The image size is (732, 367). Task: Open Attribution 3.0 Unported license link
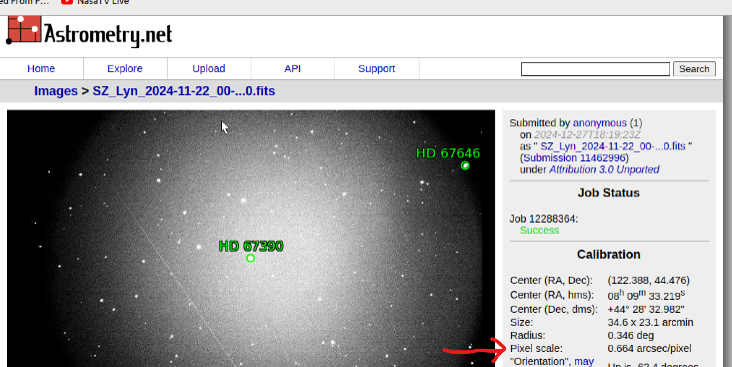[604, 169]
